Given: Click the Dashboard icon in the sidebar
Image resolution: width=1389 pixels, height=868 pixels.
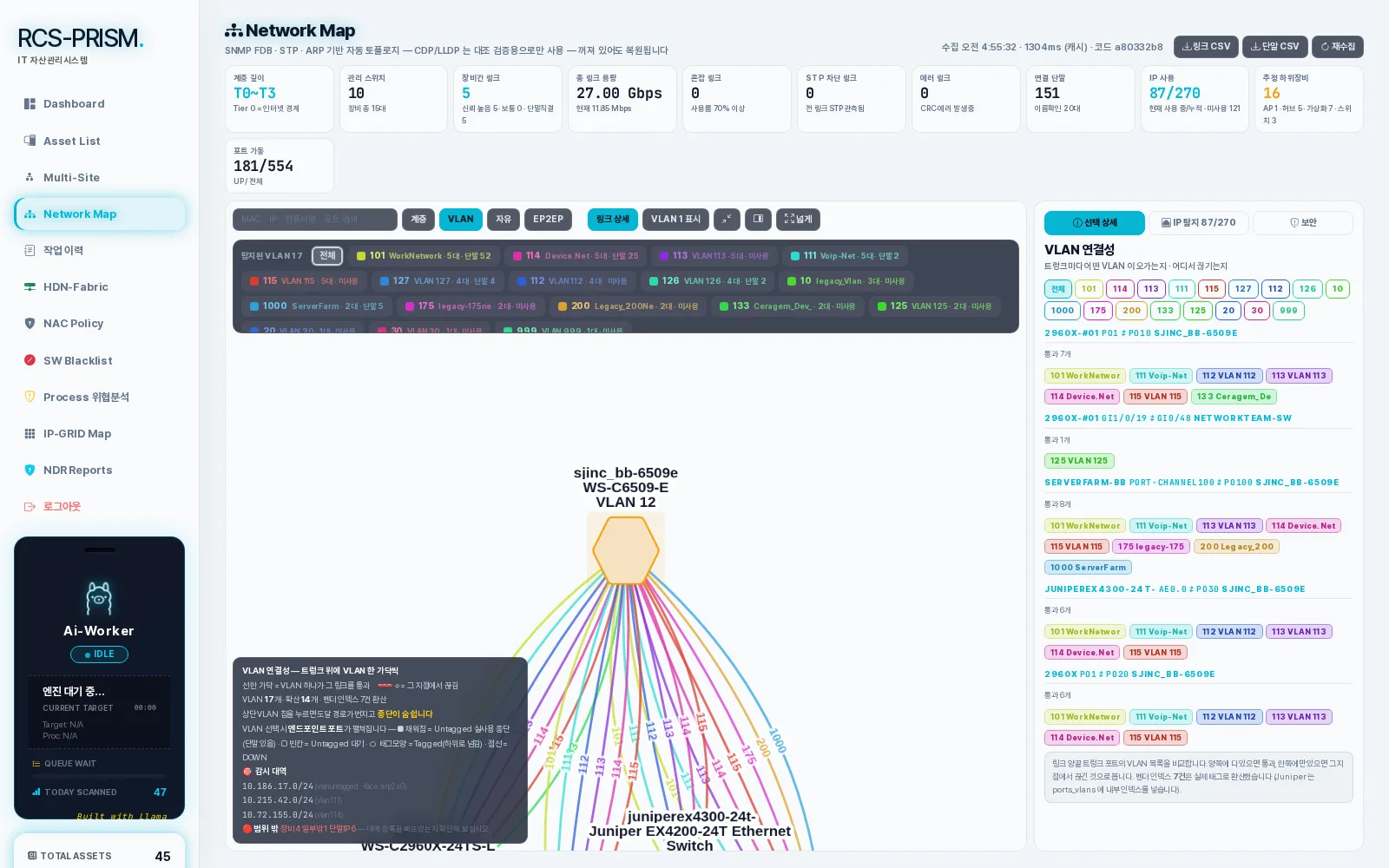Looking at the screenshot, I should (x=30, y=104).
